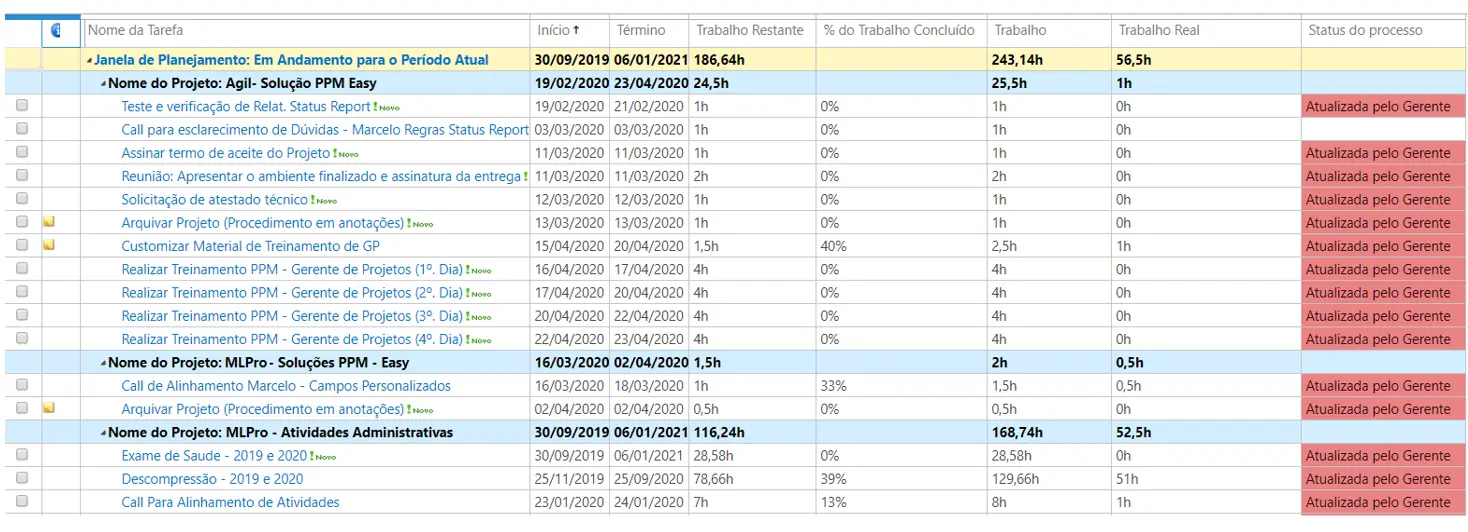Click the Trabalho Real column header
The image size is (1468, 532).
[1159, 30]
